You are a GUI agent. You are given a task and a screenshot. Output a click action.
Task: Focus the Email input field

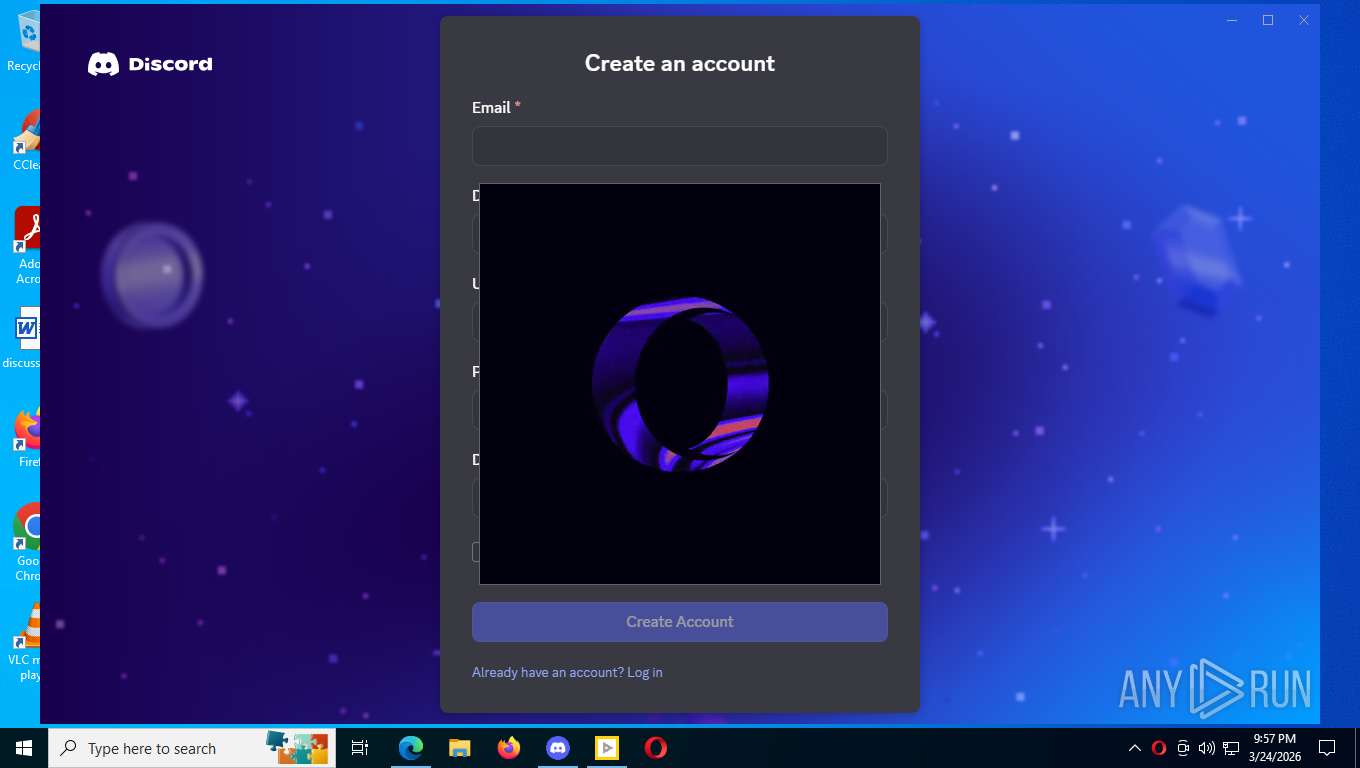click(680, 146)
